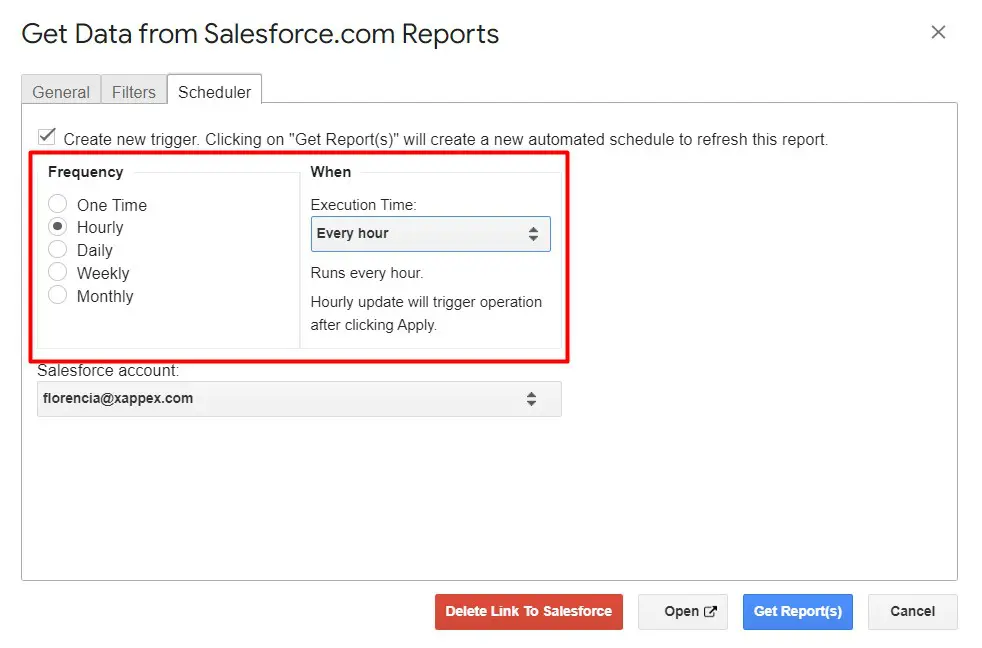Choose the Hourly frequency radio button

click(x=58, y=227)
